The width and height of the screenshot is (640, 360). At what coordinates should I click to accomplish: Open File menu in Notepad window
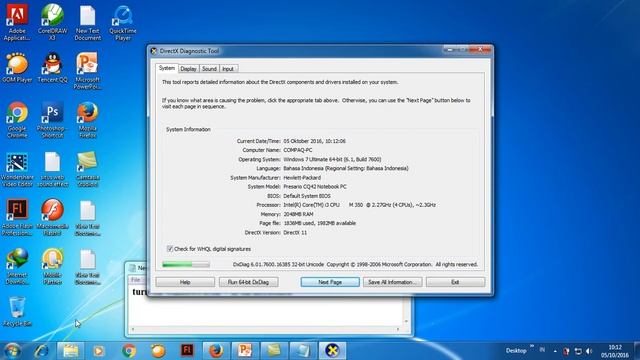(x=136, y=280)
